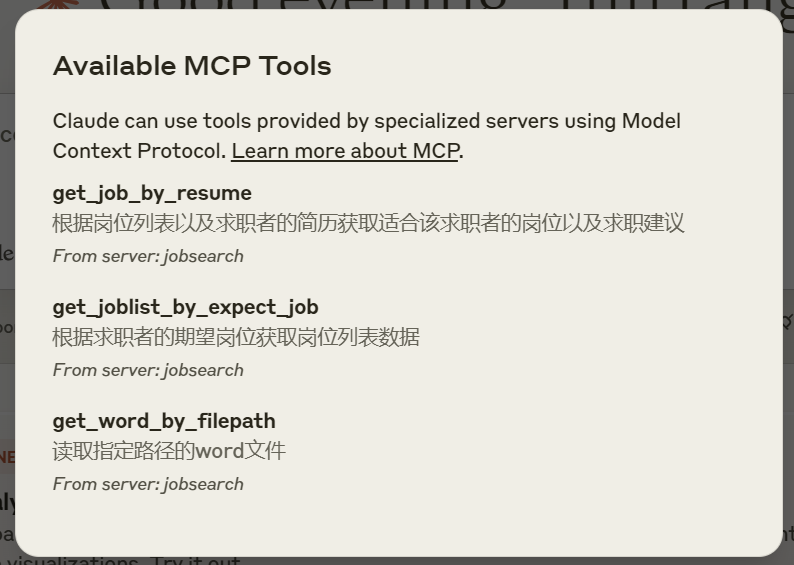Viewport: 794px width, 565px height.
Task: Click the get_job_by_resume Chinese description text
Action: click(x=368, y=223)
